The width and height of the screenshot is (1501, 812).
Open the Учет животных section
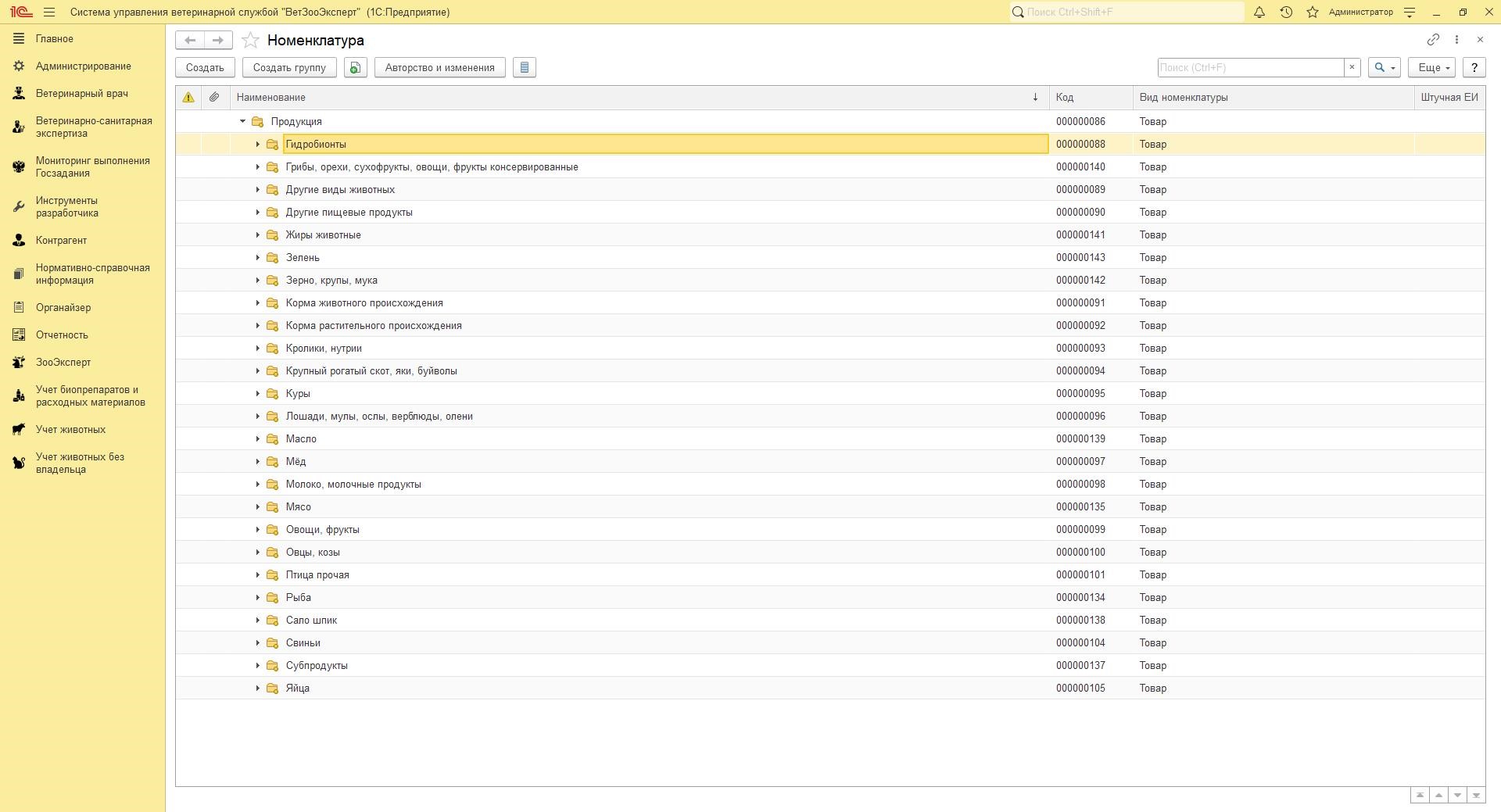click(x=82, y=430)
